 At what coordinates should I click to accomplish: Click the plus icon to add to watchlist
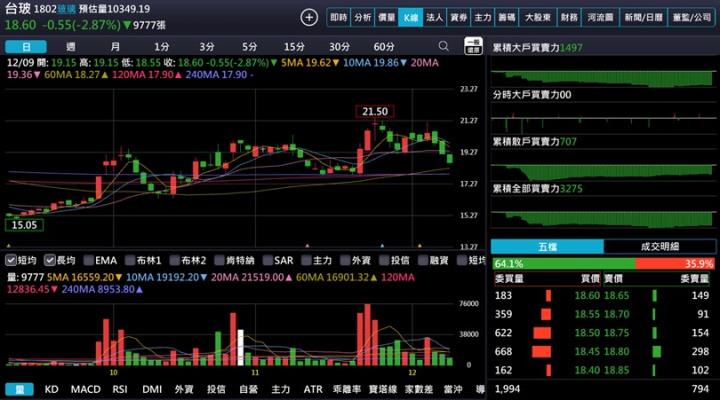[x=309, y=17]
